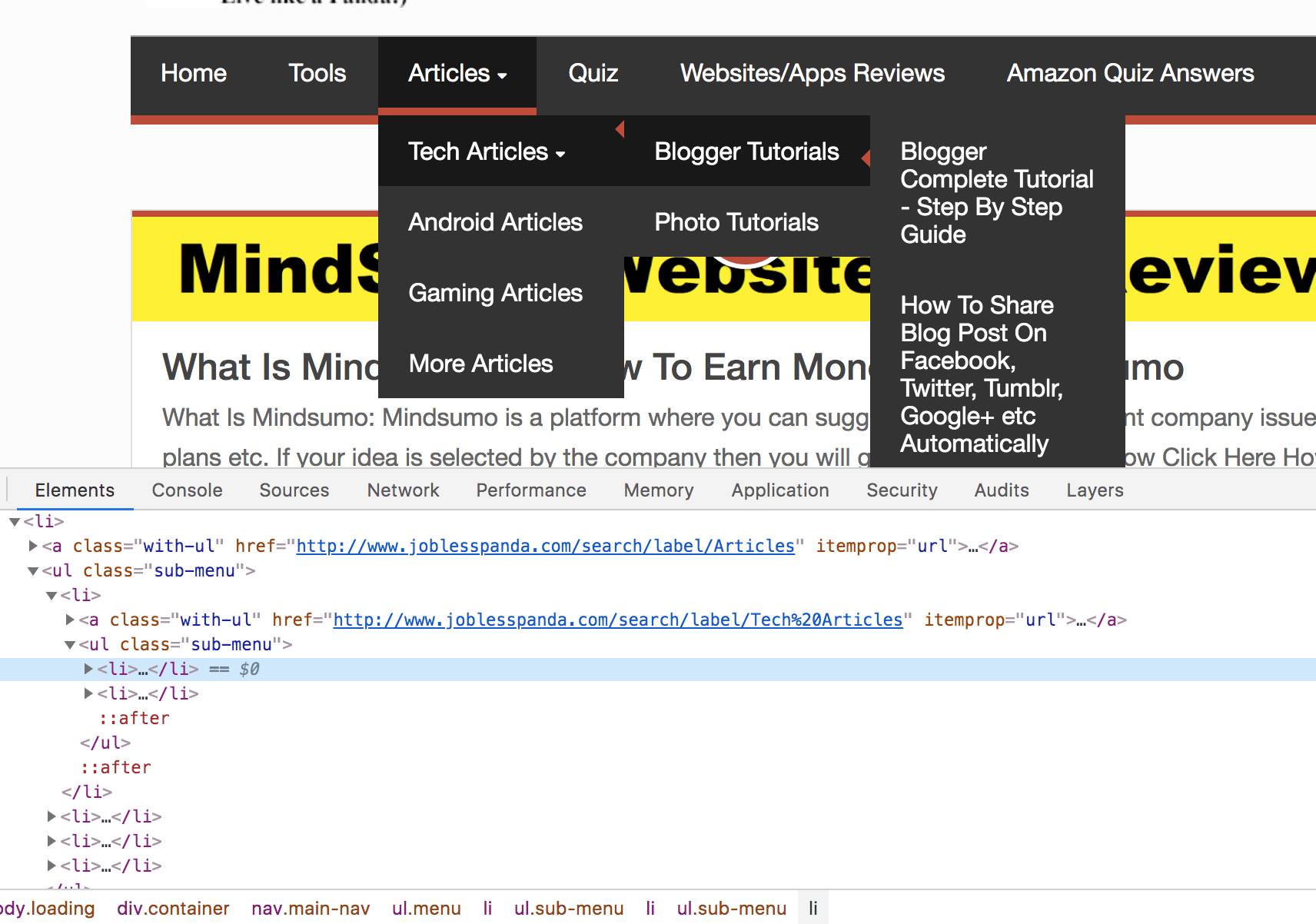Open Blogger Complete Tutorial Step By Step Guide
1316x924 pixels.
coord(996,193)
